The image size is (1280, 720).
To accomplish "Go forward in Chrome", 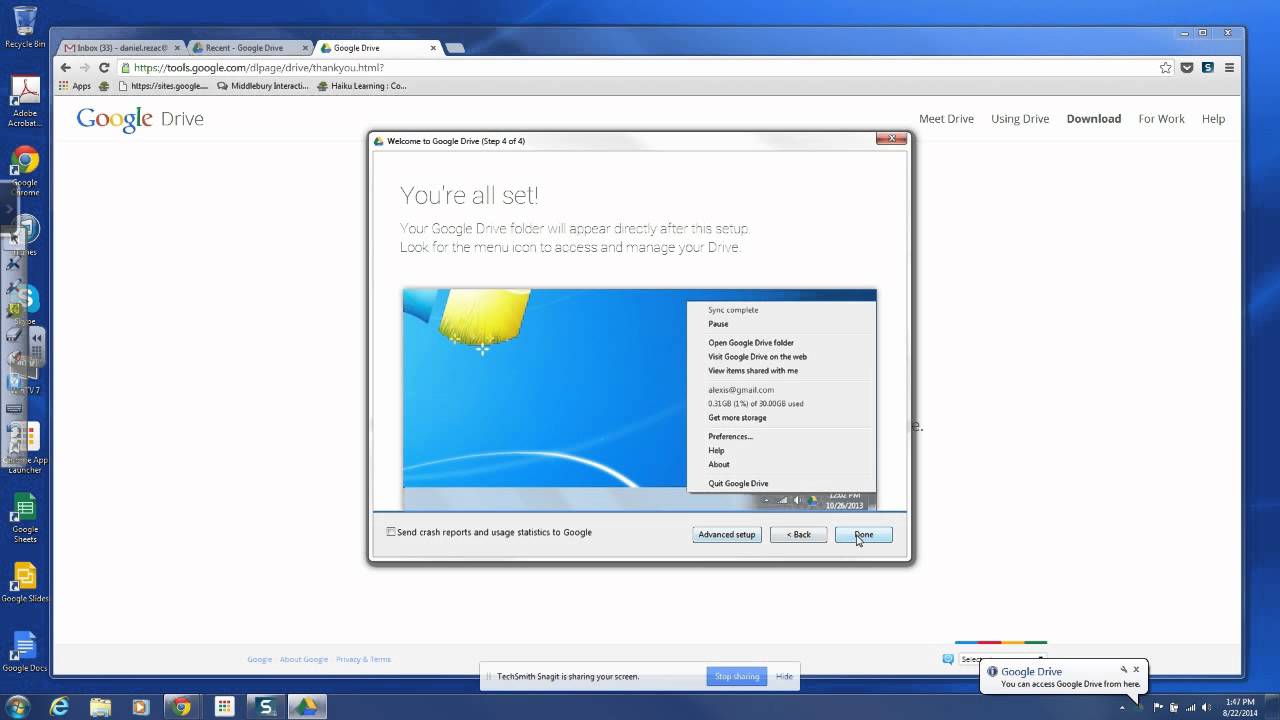I will pyautogui.click(x=85, y=68).
